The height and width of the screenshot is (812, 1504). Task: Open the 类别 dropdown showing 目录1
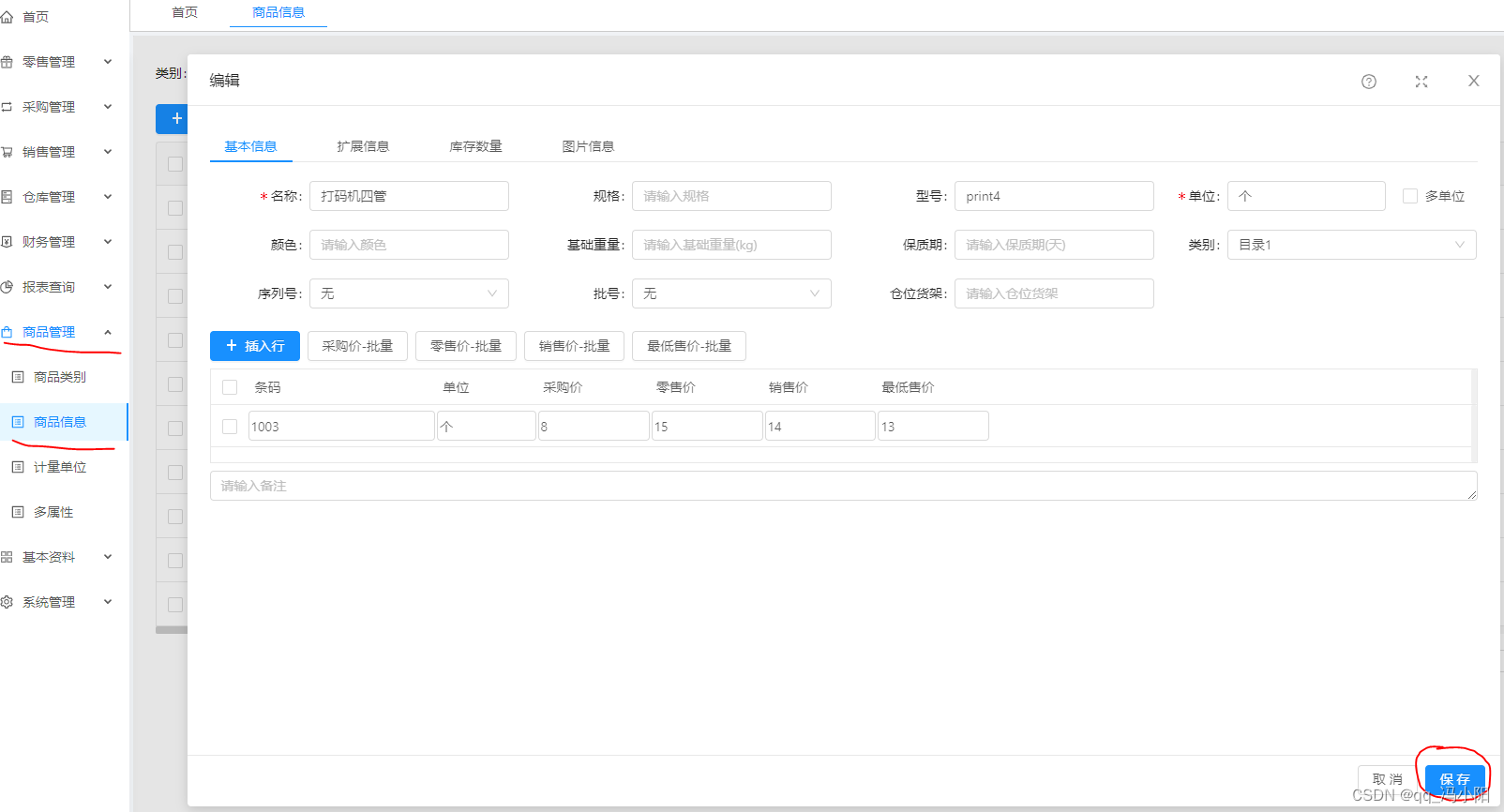click(1351, 245)
